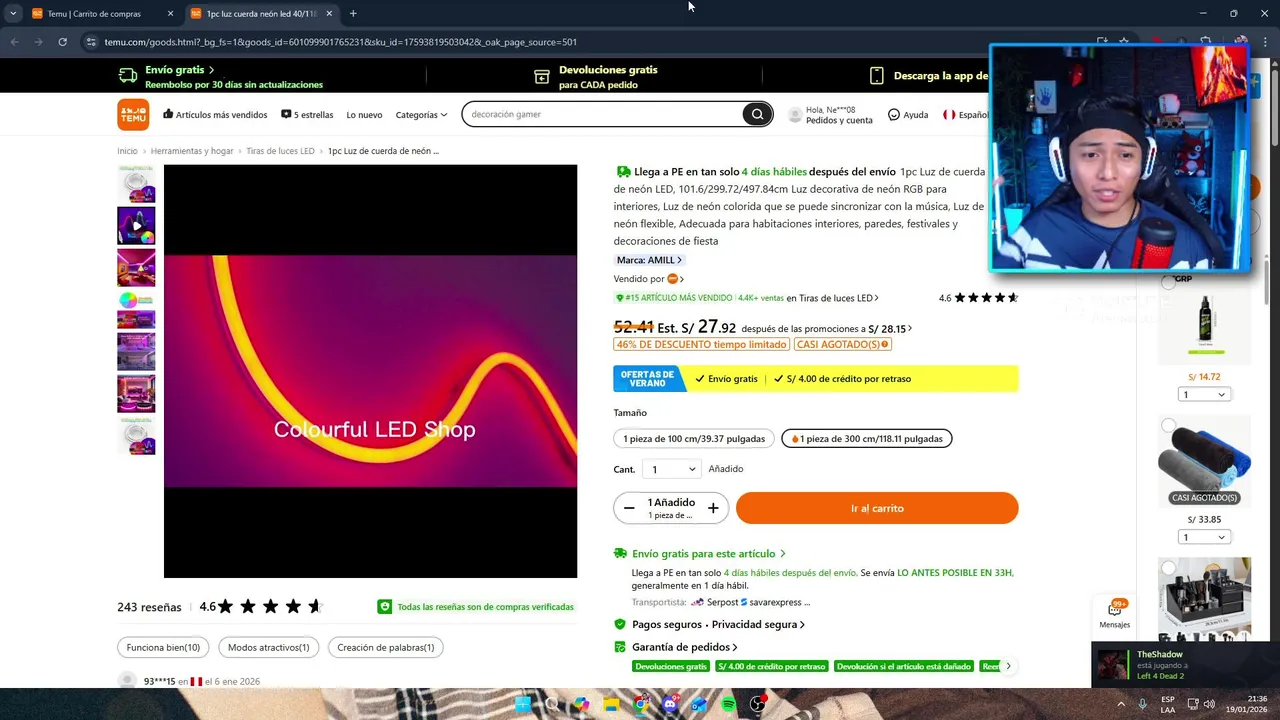
Task: Open OBS Studio from the taskbar
Action: [x=758, y=704]
